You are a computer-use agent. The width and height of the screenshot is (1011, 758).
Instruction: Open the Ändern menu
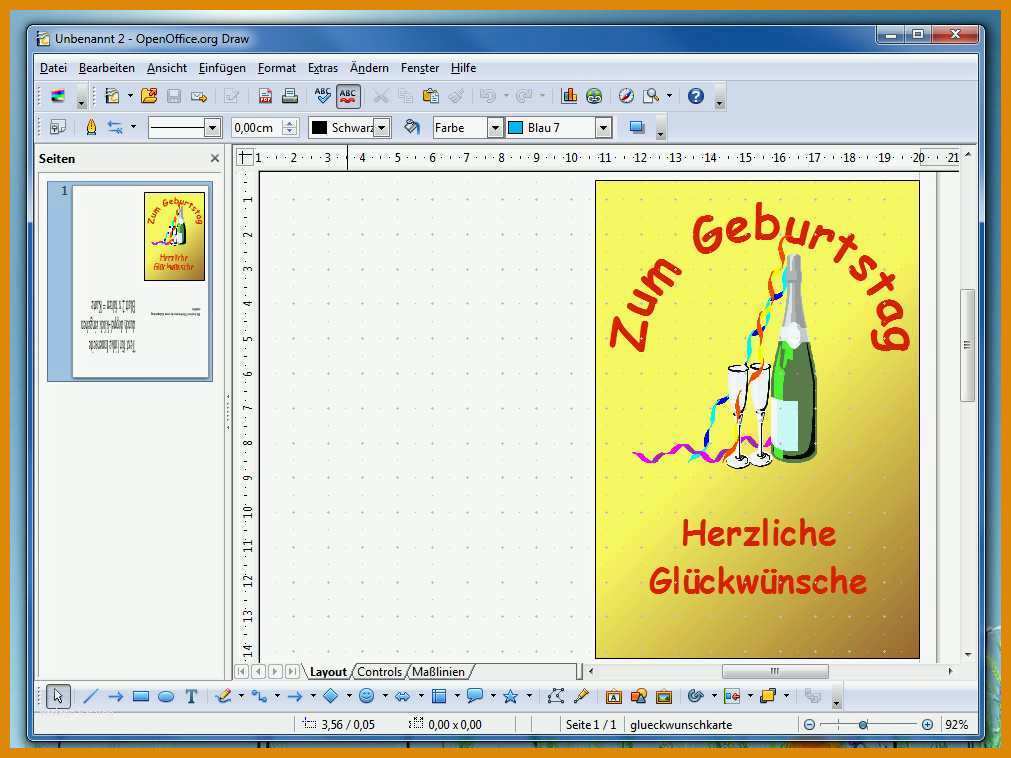369,68
